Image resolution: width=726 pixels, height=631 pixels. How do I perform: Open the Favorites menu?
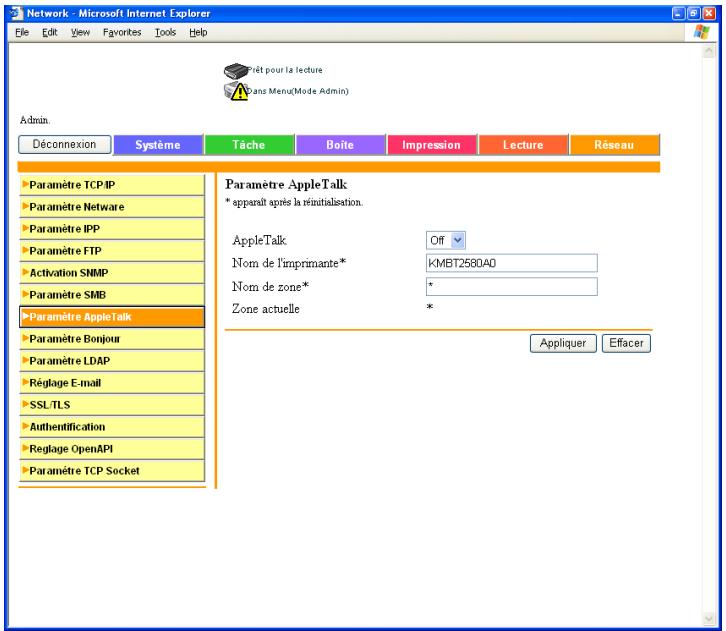pyautogui.click(x=122, y=32)
